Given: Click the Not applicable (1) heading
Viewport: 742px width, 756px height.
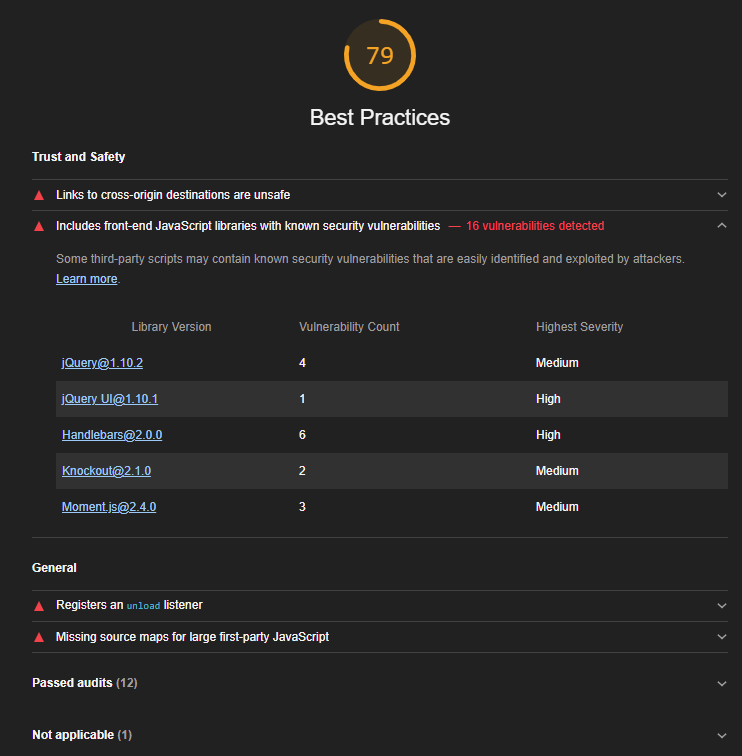Looking at the screenshot, I should (x=82, y=735).
